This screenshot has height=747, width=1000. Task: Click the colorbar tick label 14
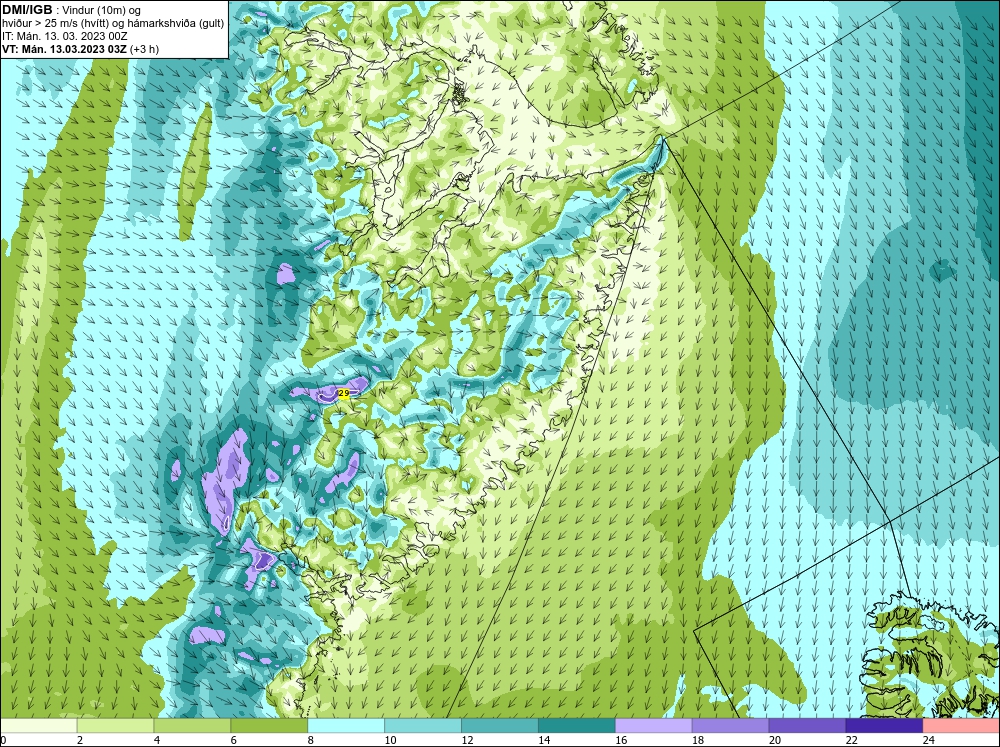point(544,740)
